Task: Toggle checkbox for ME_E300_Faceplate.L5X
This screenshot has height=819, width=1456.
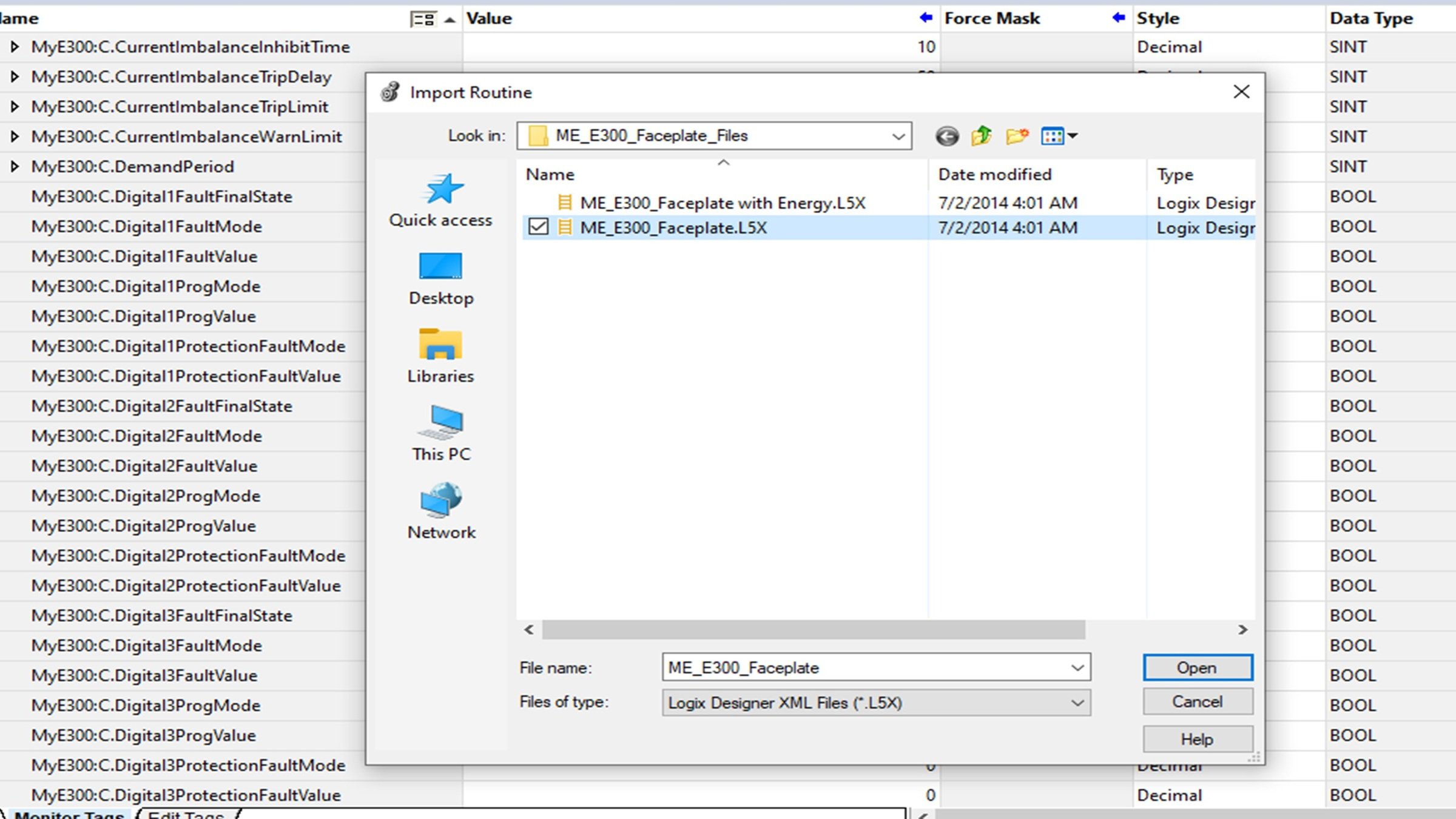Action: tap(538, 227)
